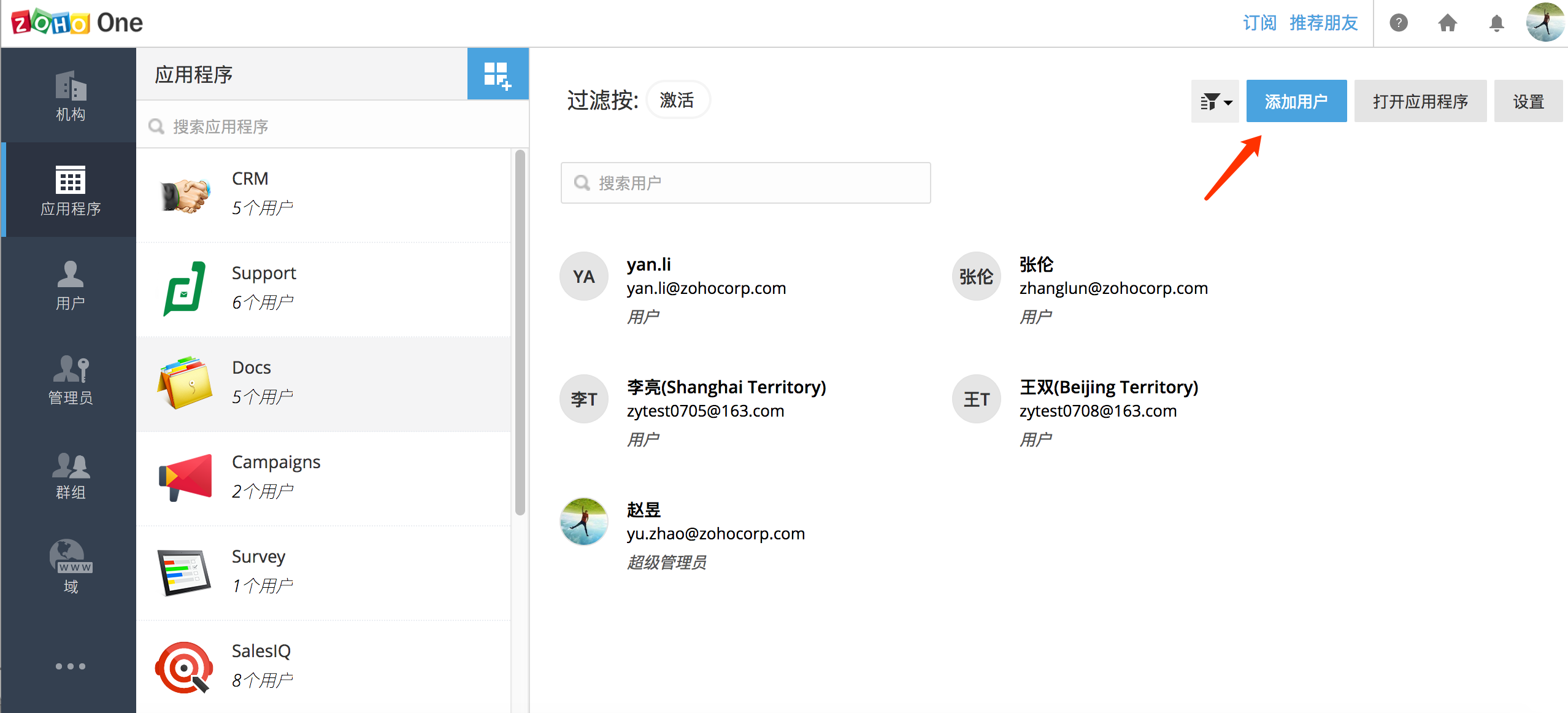
Task: Click the 激活 filter tag
Action: [677, 100]
